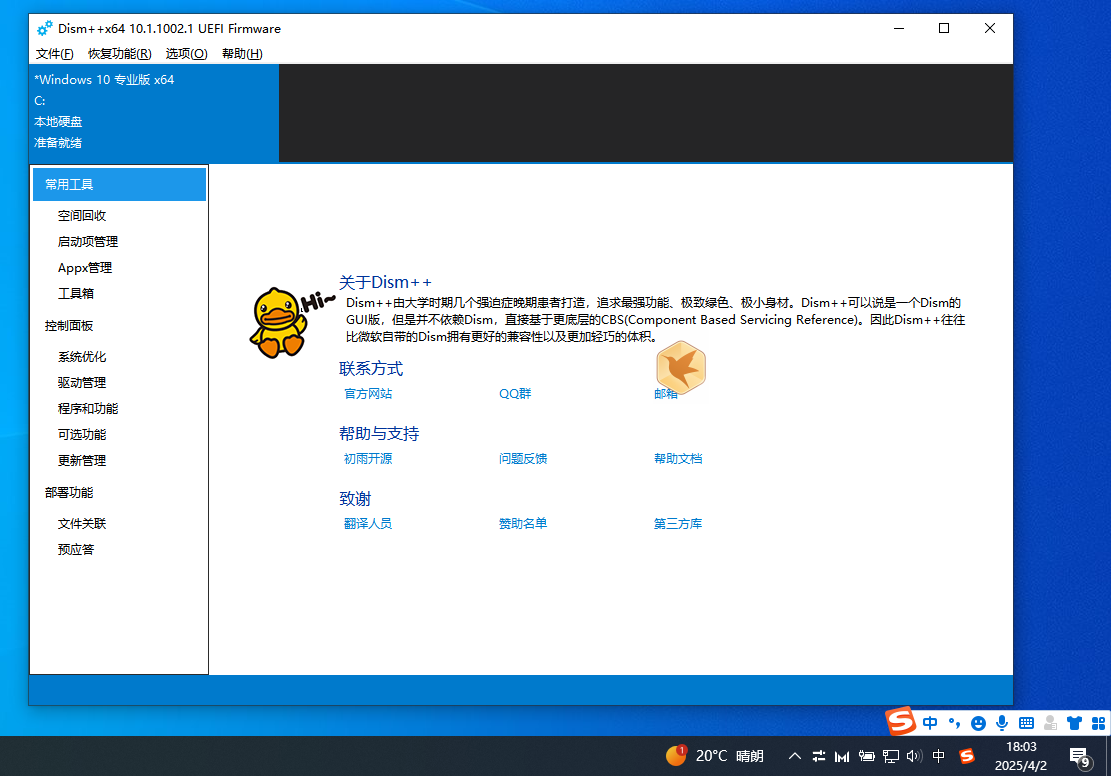Toggle Chinese mode on Sogou floating bar
The image size is (1111, 776).
[930, 723]
